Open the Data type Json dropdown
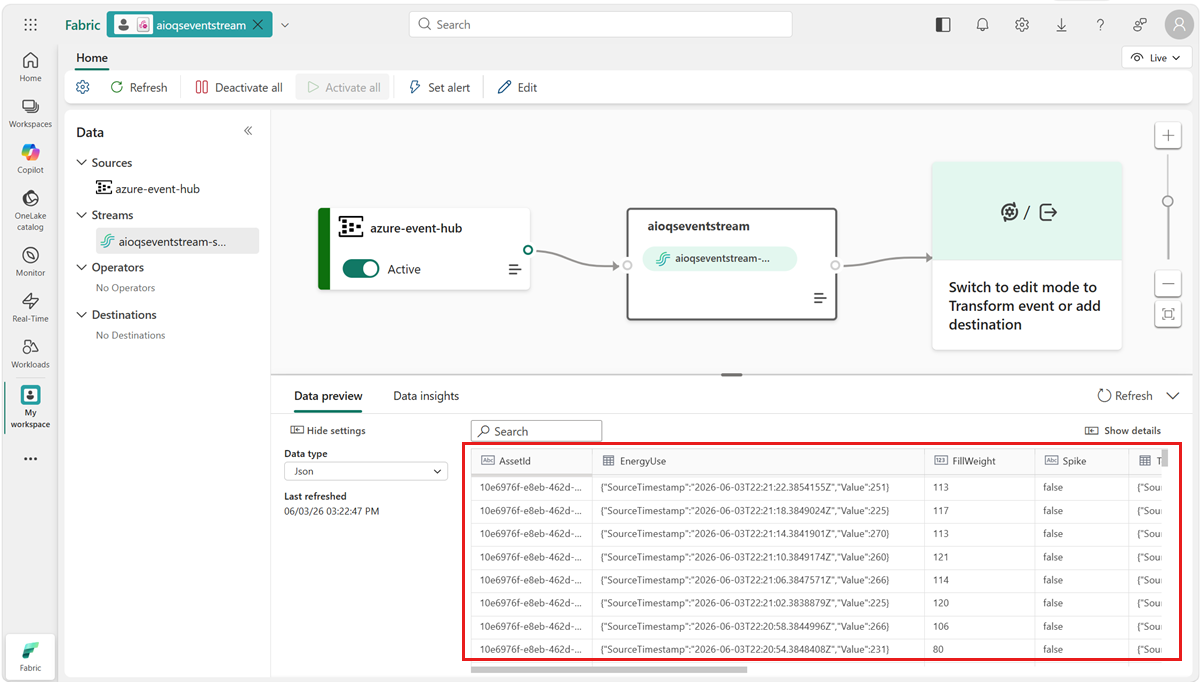This screenshot has width=1200, height=682. pyautogui.click(x=366, y=471)
